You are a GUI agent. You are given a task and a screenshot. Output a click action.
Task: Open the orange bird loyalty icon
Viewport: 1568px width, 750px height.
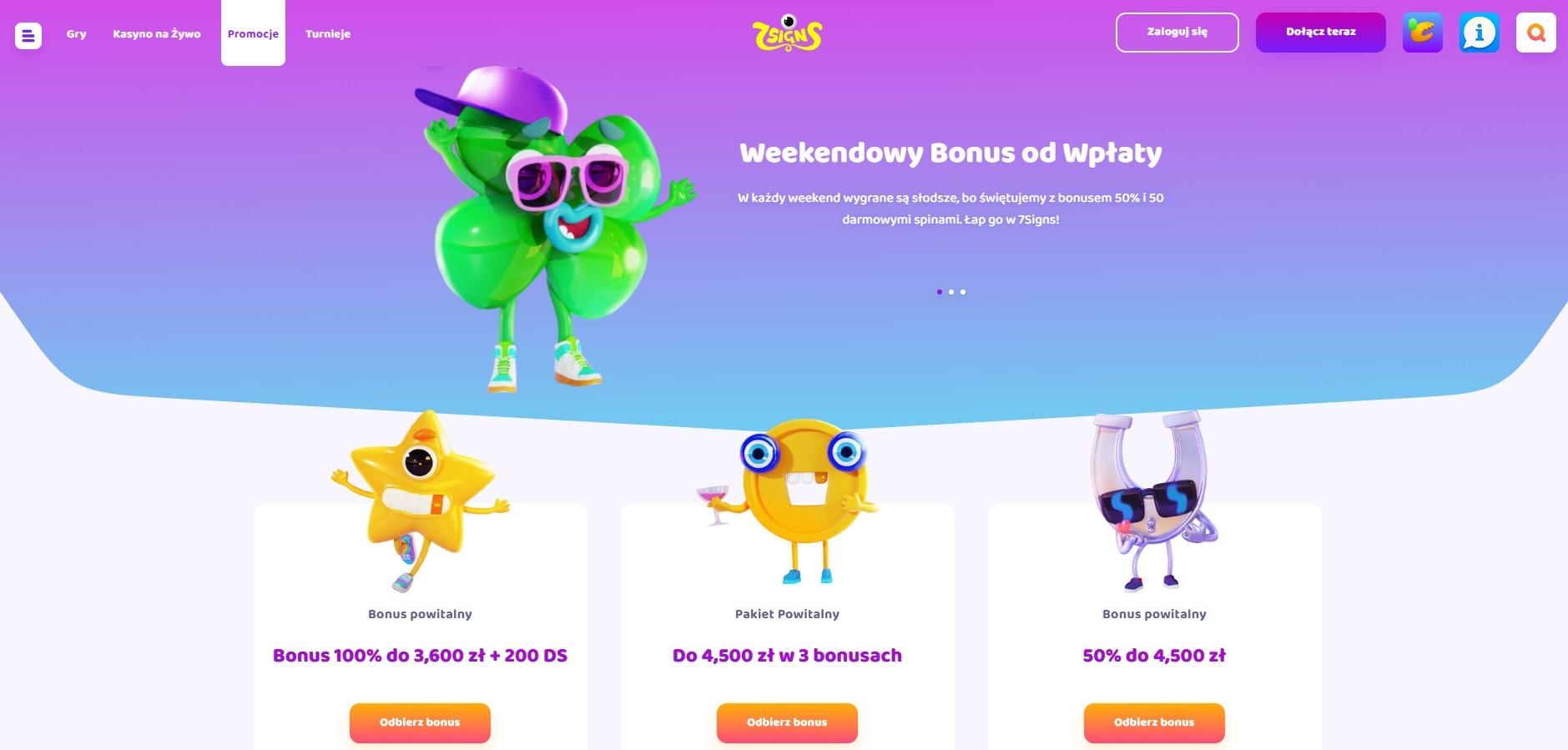pyautogui.click(x=1423, y=33)
